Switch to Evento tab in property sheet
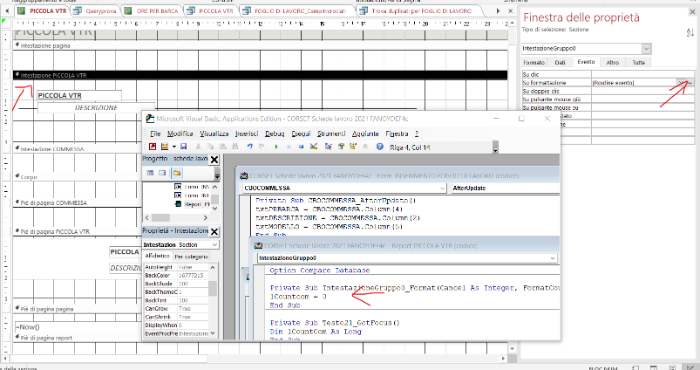Viewport: 700px width, 370px height. (586, 62)
